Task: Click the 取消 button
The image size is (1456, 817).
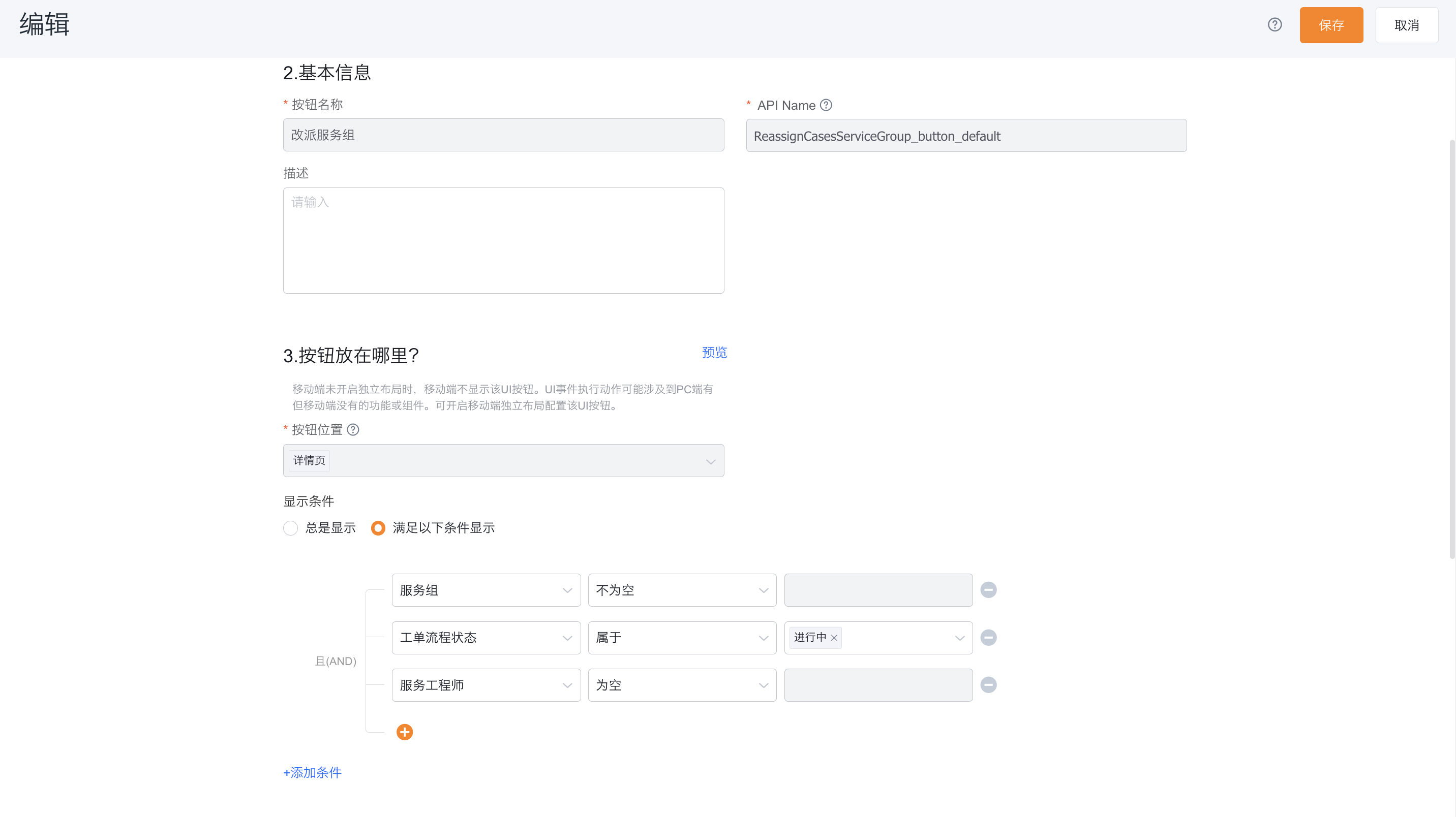Action: 1407,25
